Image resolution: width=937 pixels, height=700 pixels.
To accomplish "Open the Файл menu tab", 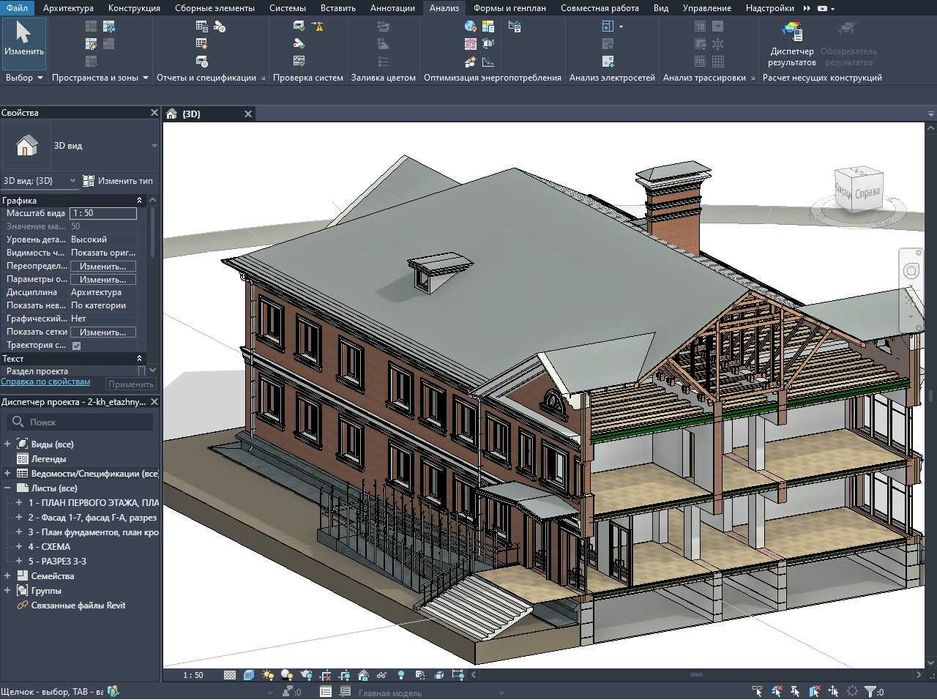I will pyautogui.click(x=17, y=8).
